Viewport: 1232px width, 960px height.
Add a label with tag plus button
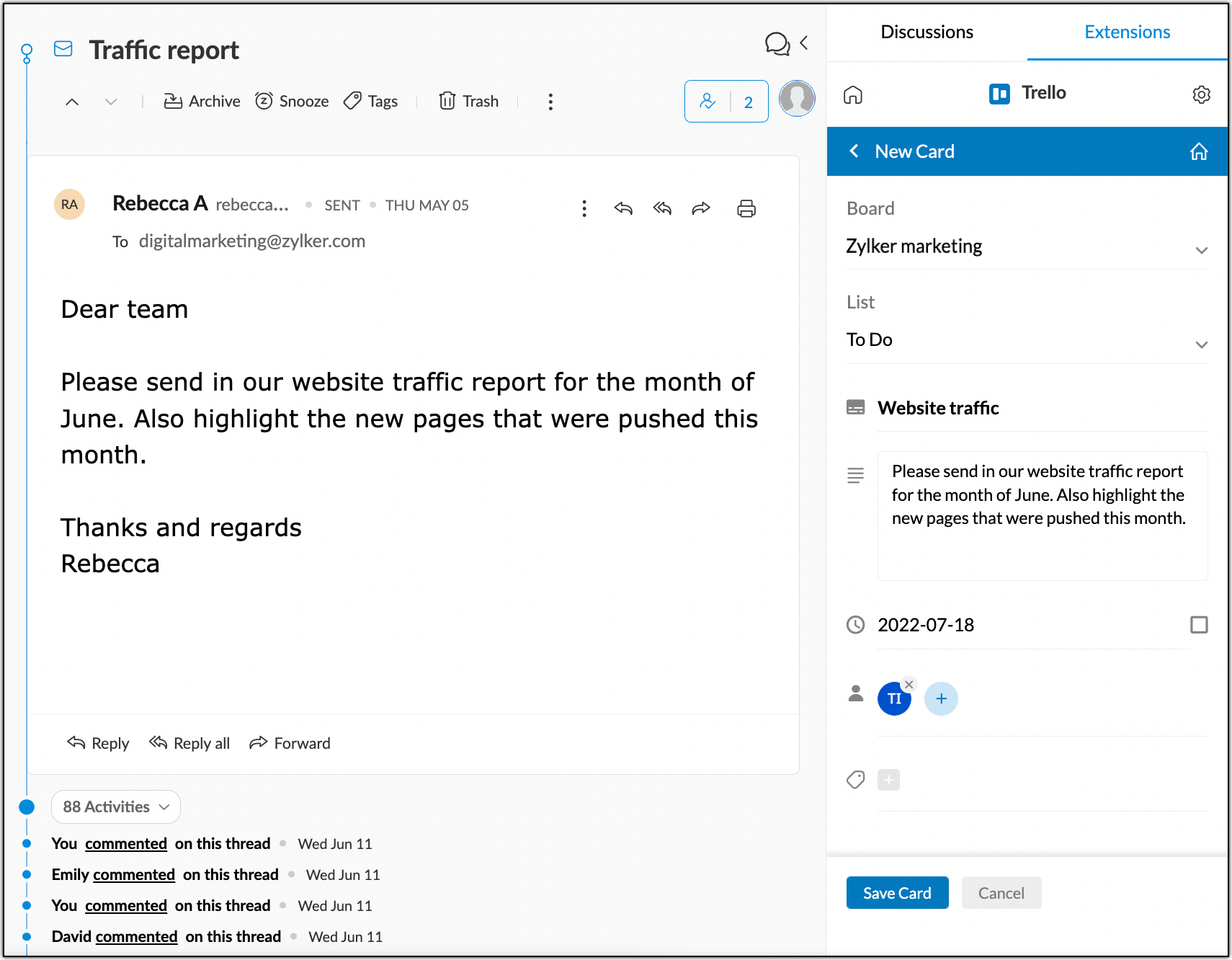click(888, 780)
